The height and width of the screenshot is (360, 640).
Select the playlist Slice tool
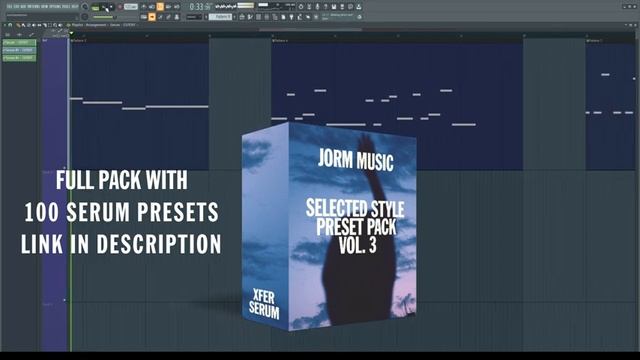tap(44, 25)
